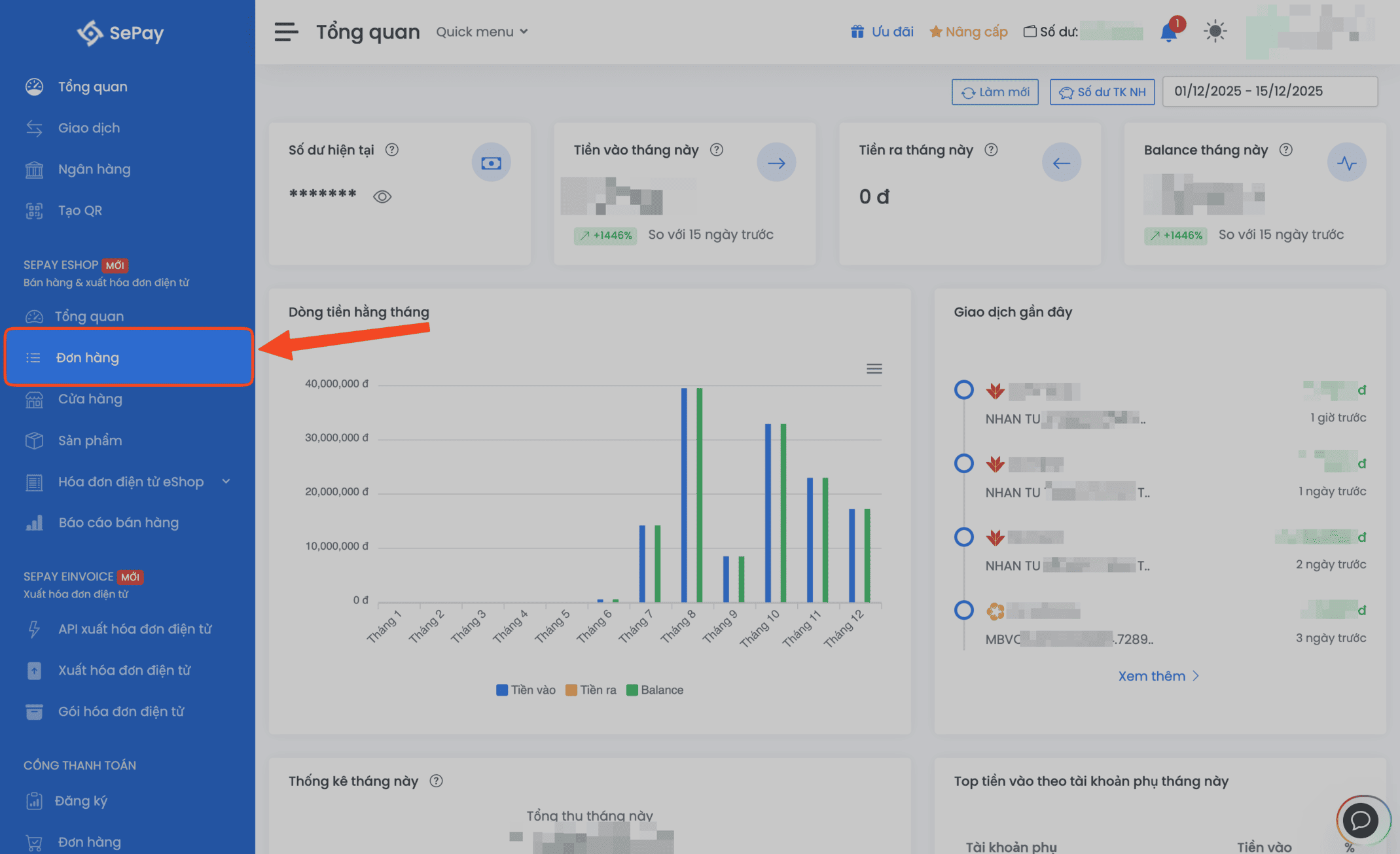Open the date range picker field
Viewport: 1400px width, 854px height.
(x=1269, y=92)
